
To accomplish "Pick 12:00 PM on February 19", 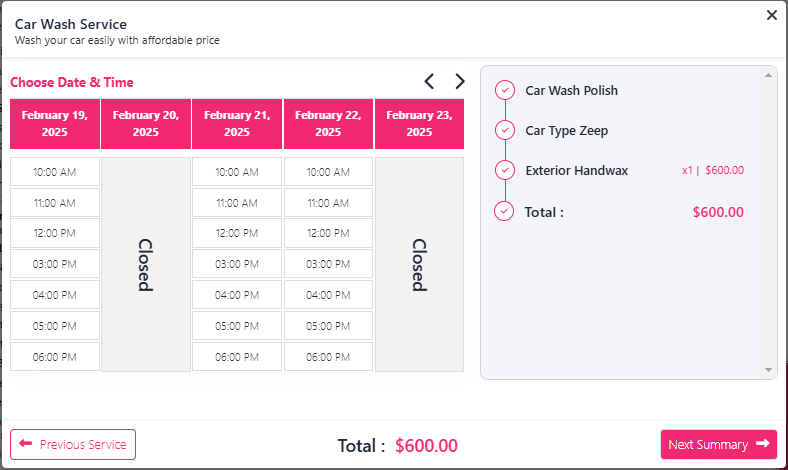I will (x=55, y=233).
